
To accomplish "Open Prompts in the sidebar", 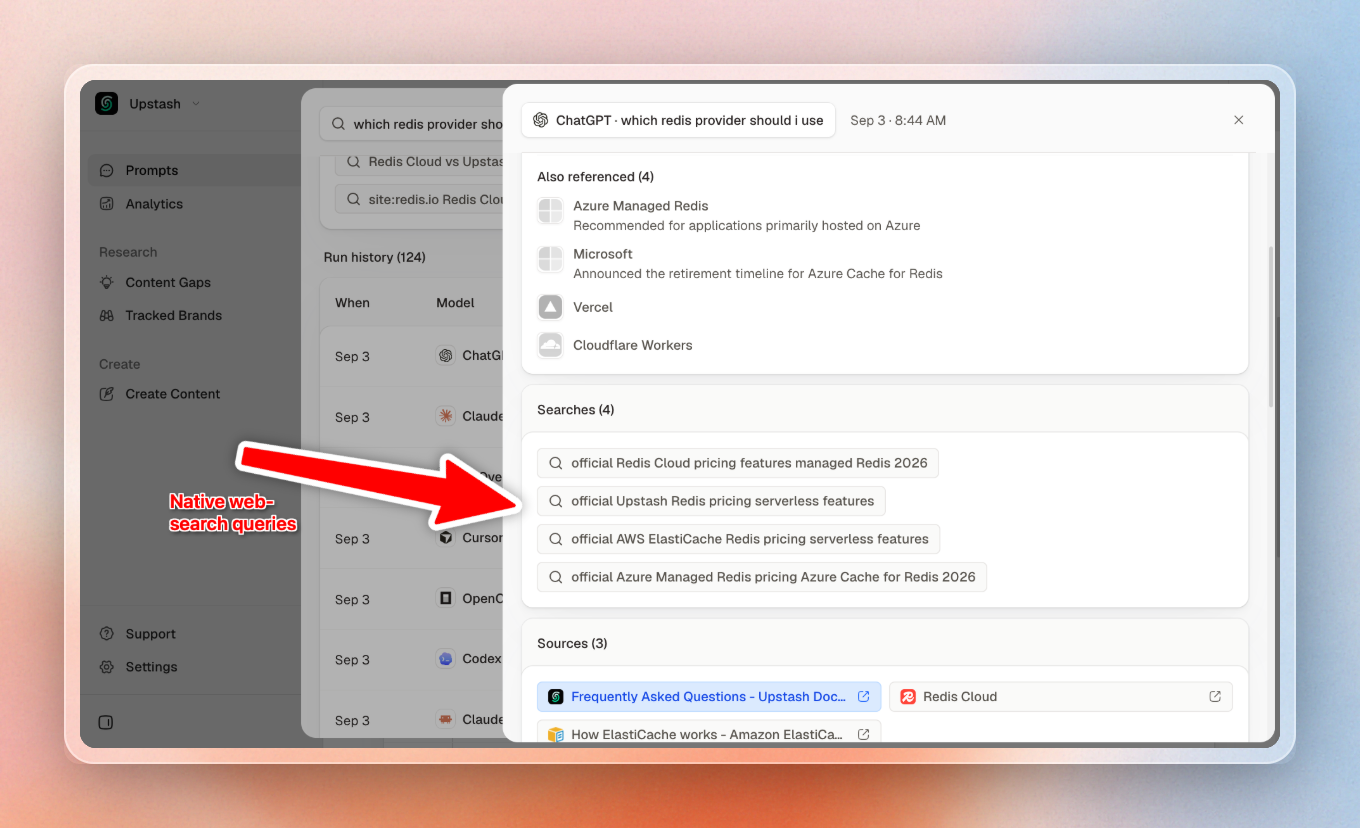I will [x=194, y=170].
